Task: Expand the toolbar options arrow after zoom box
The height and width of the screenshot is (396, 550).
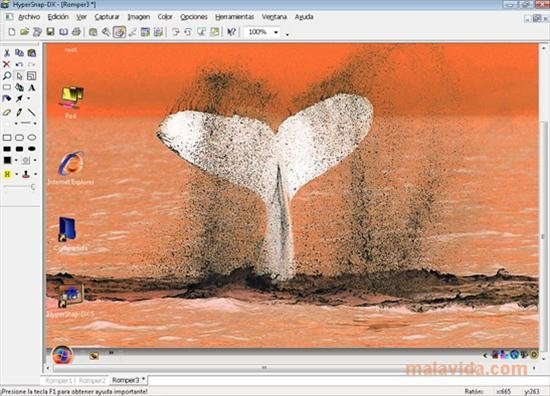Action: (287, 34)
